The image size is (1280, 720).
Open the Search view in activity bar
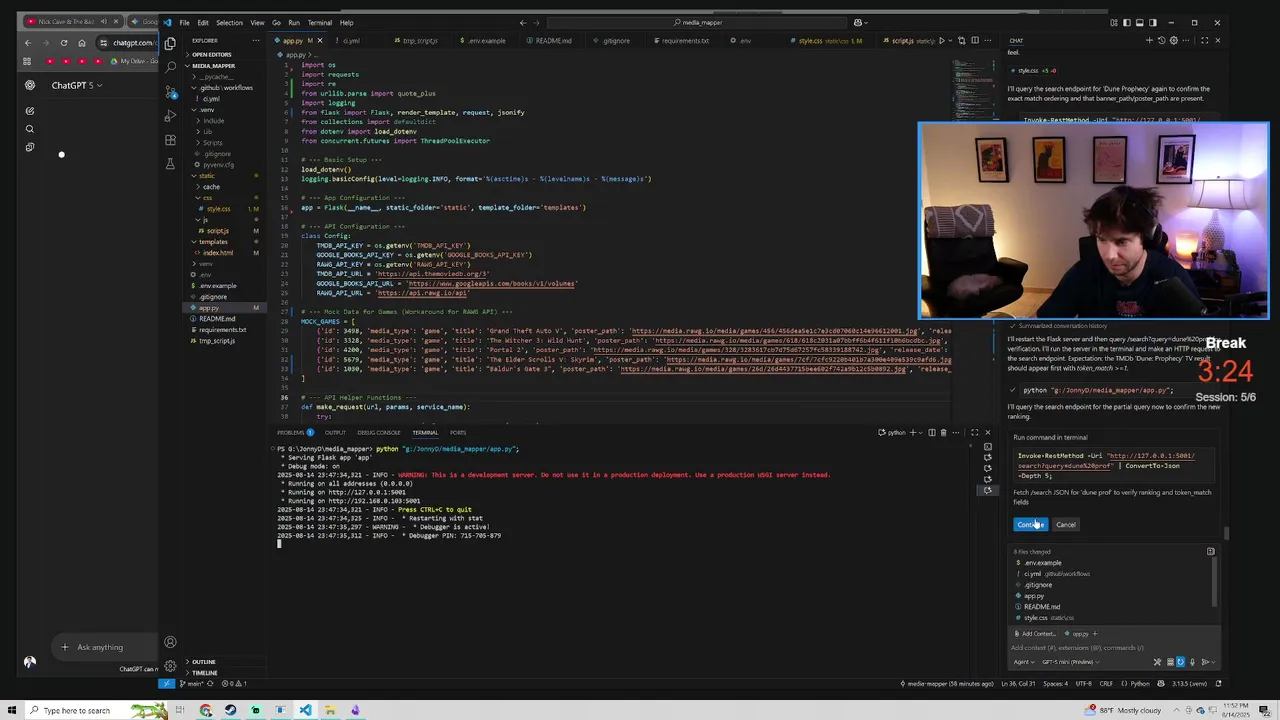coord(170,67)
